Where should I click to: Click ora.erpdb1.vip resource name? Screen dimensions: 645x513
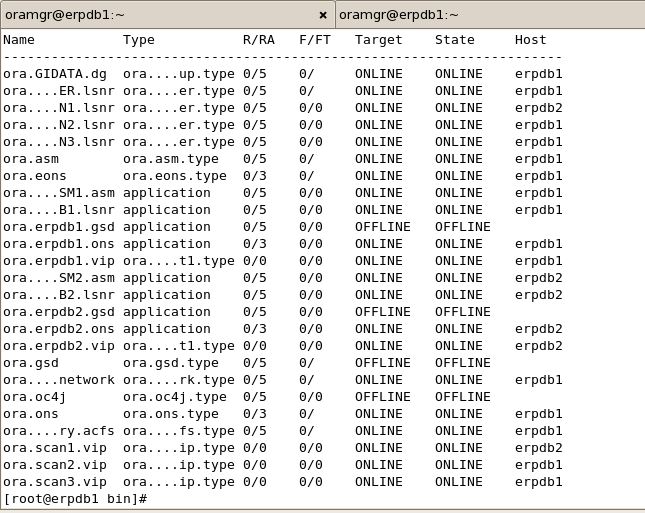coord(59,261)
